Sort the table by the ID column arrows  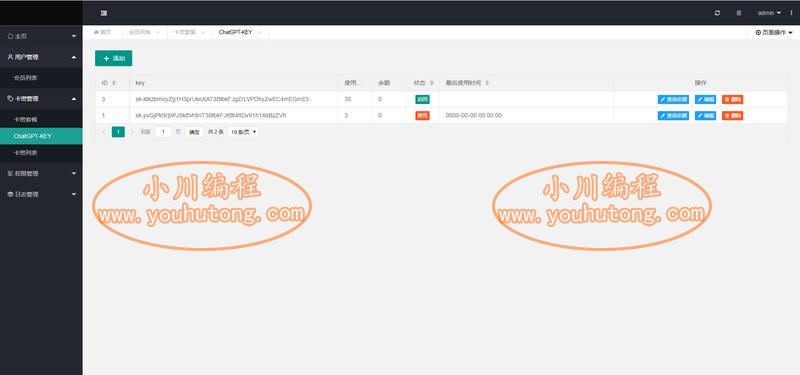(x=114, y=83)
